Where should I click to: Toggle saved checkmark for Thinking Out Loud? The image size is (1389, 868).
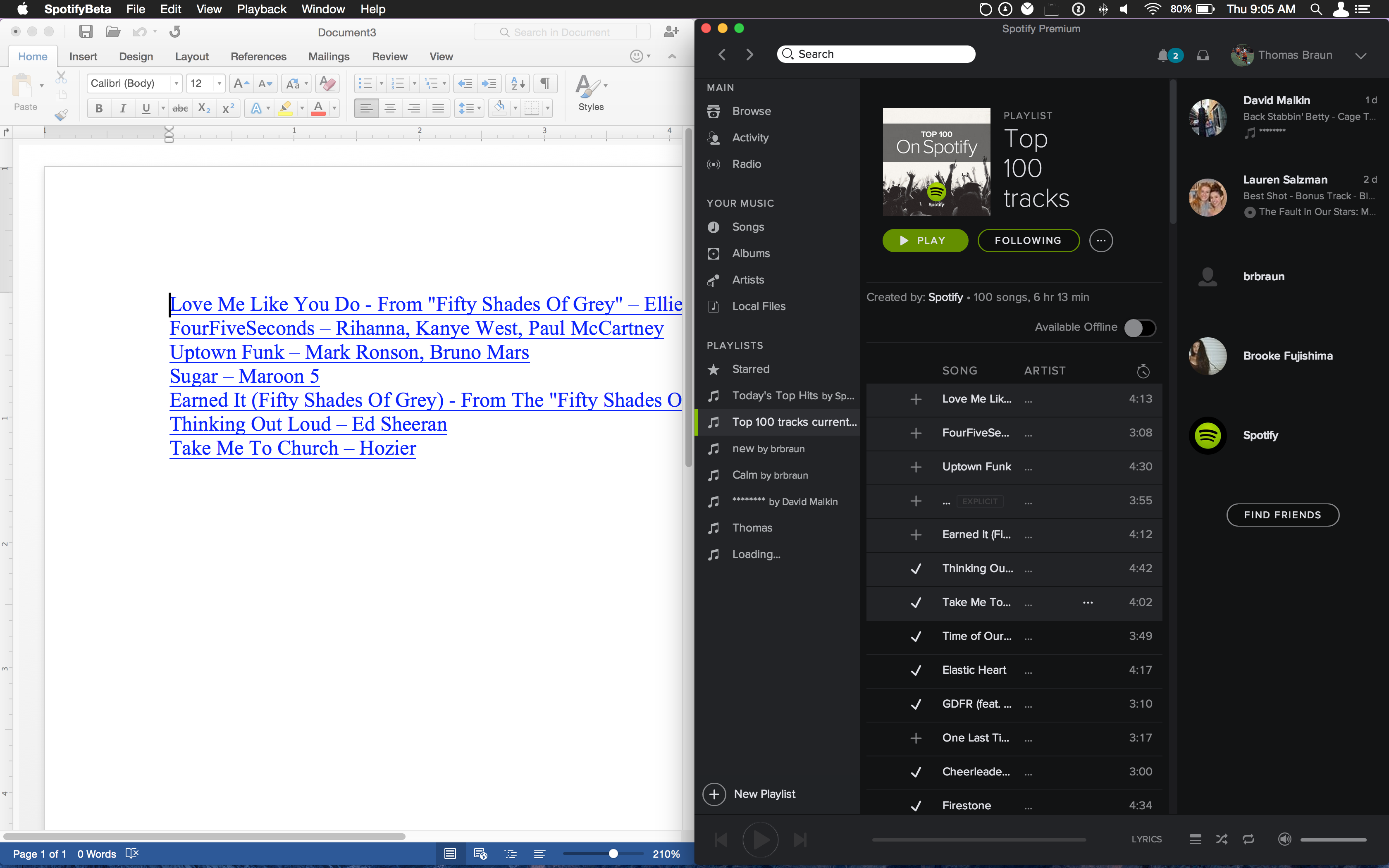tap(916, 568)
